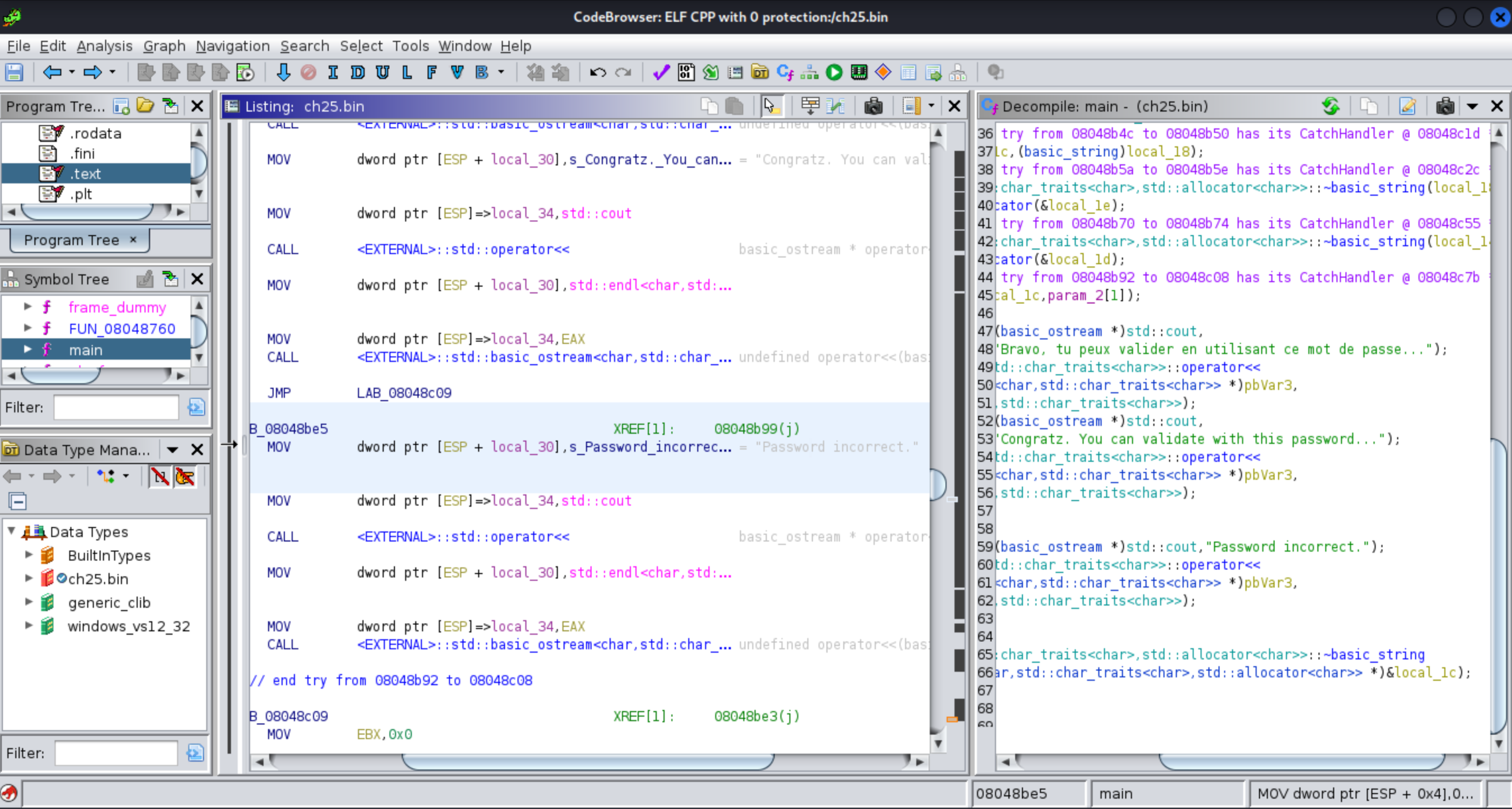
Task: Click the V navigation icon in toolbar
Action: (x=457, y=72)
